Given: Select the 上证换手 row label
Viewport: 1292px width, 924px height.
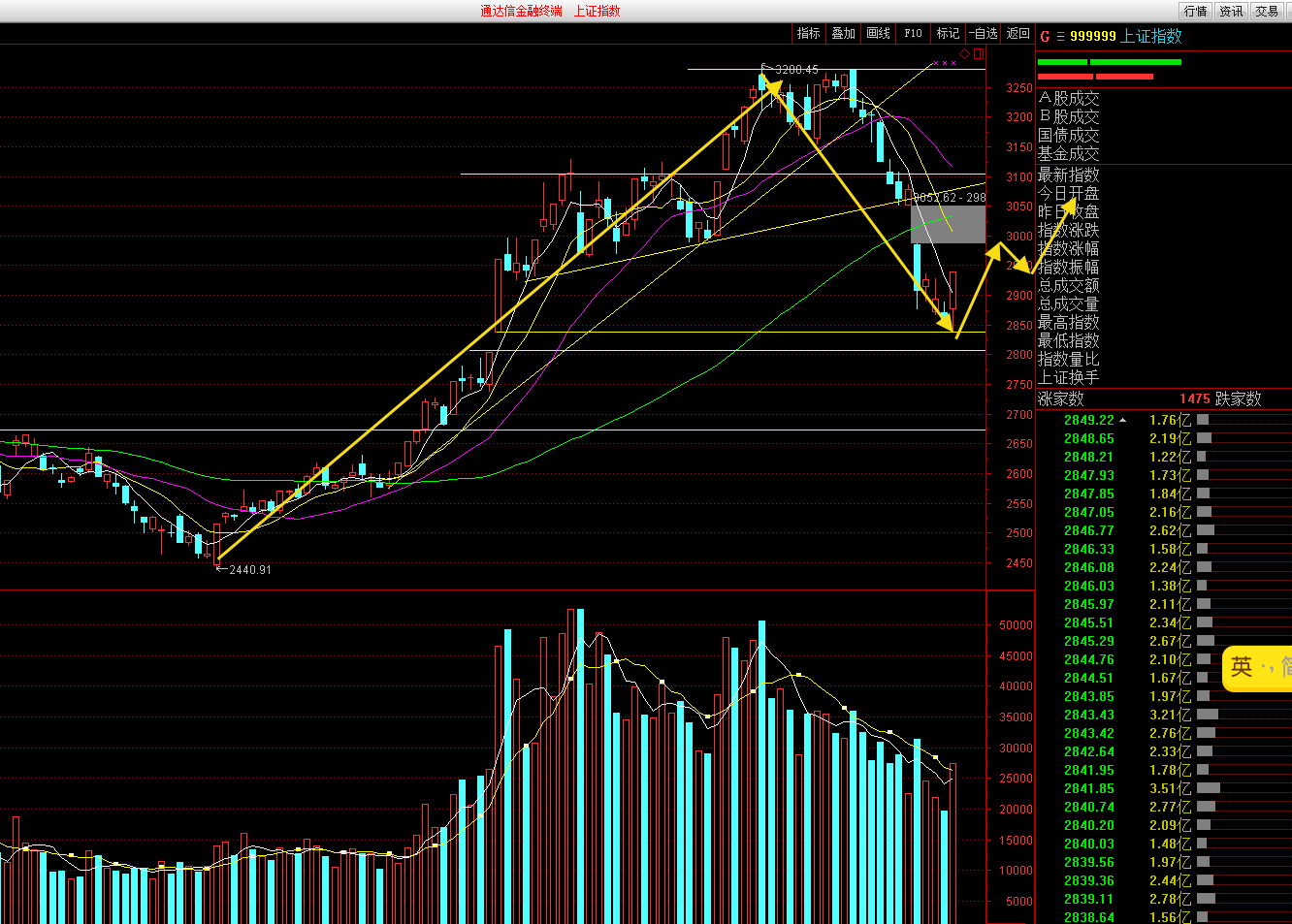Looking at the screenshot, I should coord(1069,377).
